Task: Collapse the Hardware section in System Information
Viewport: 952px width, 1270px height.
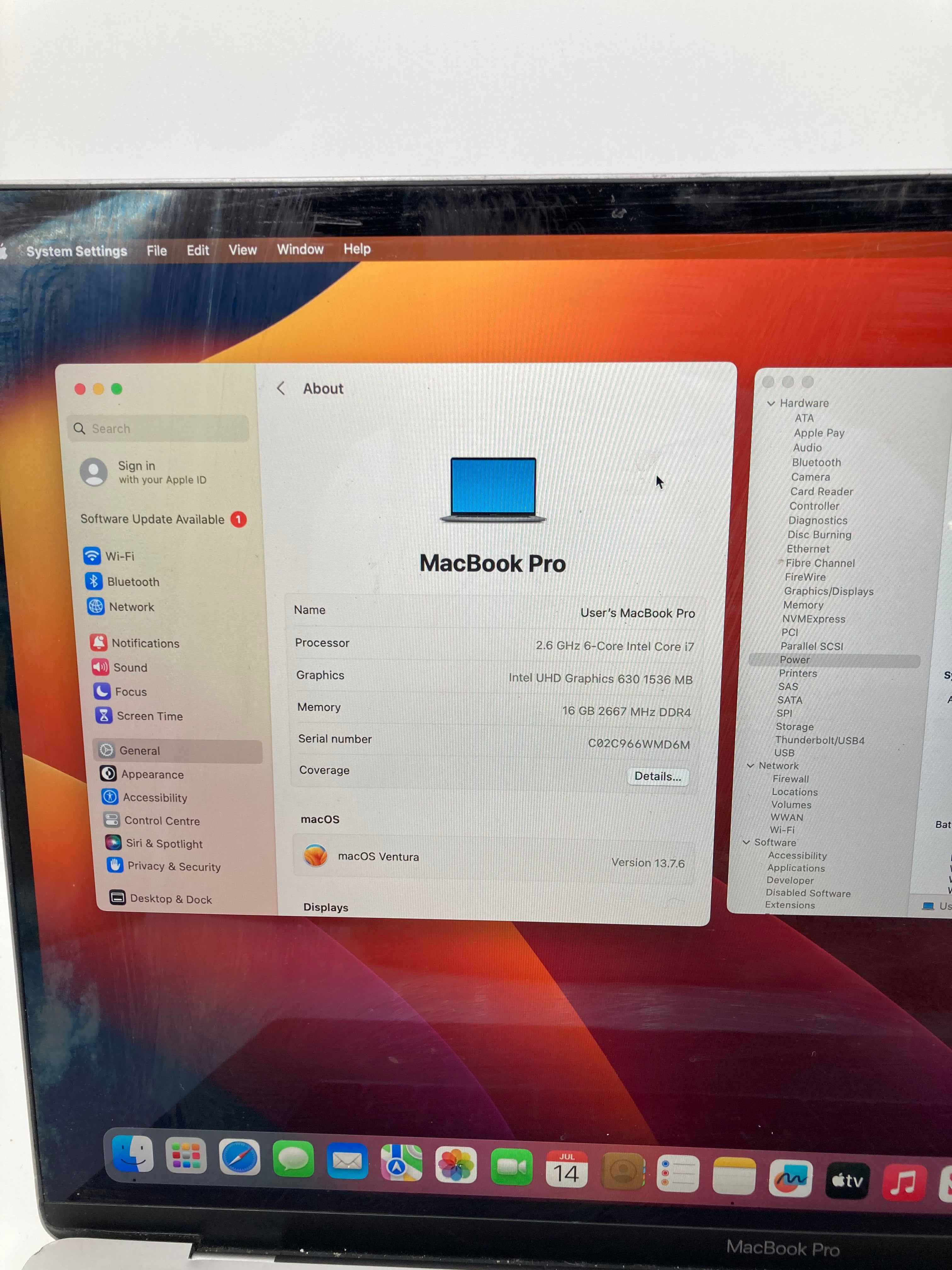Action: [771, 403]
